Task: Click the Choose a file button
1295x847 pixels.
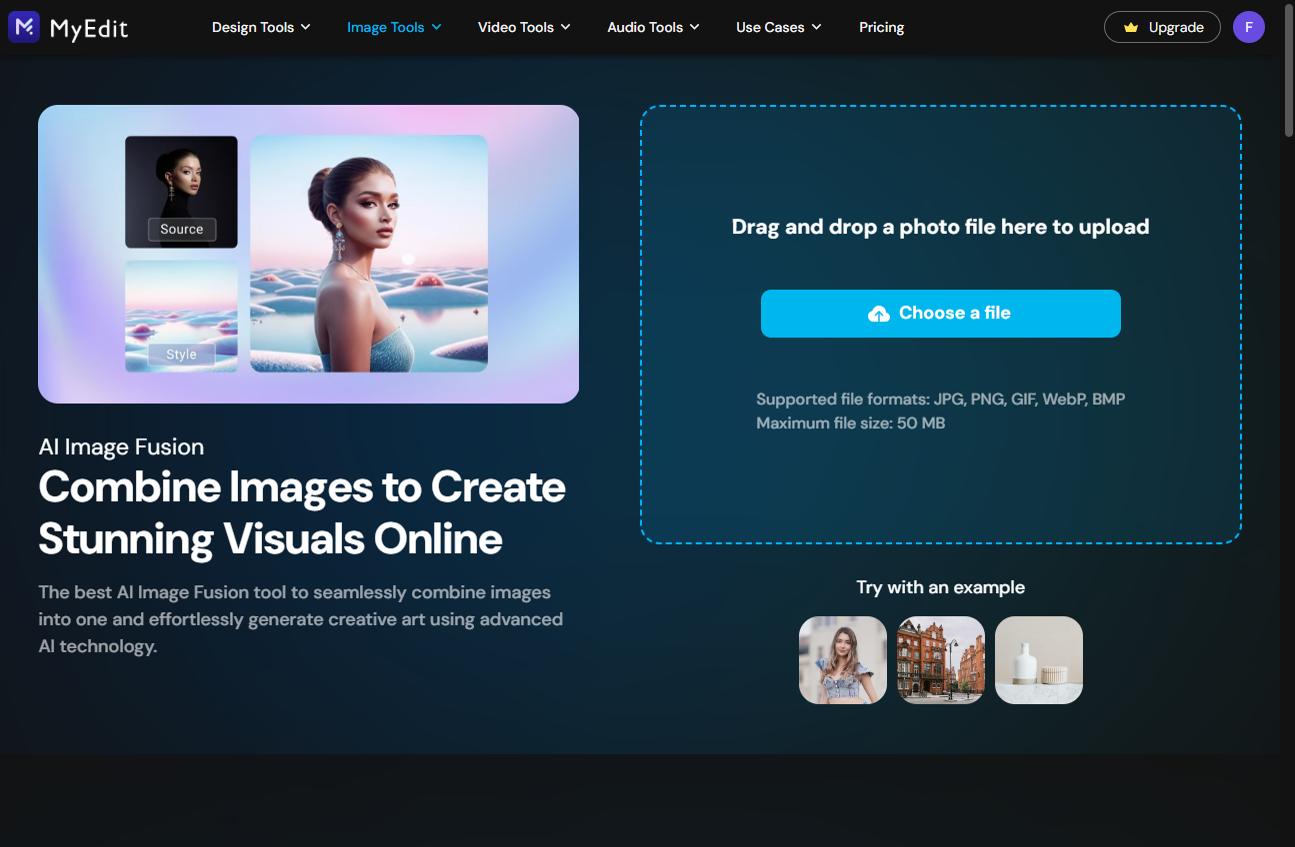Action: [x=940, y=313]
